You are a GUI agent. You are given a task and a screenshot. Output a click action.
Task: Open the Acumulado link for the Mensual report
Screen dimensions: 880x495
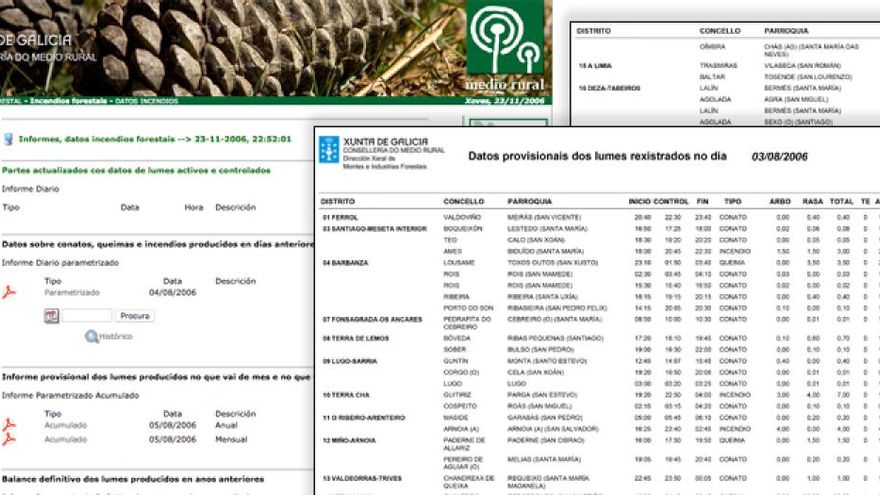pos(65,439)
